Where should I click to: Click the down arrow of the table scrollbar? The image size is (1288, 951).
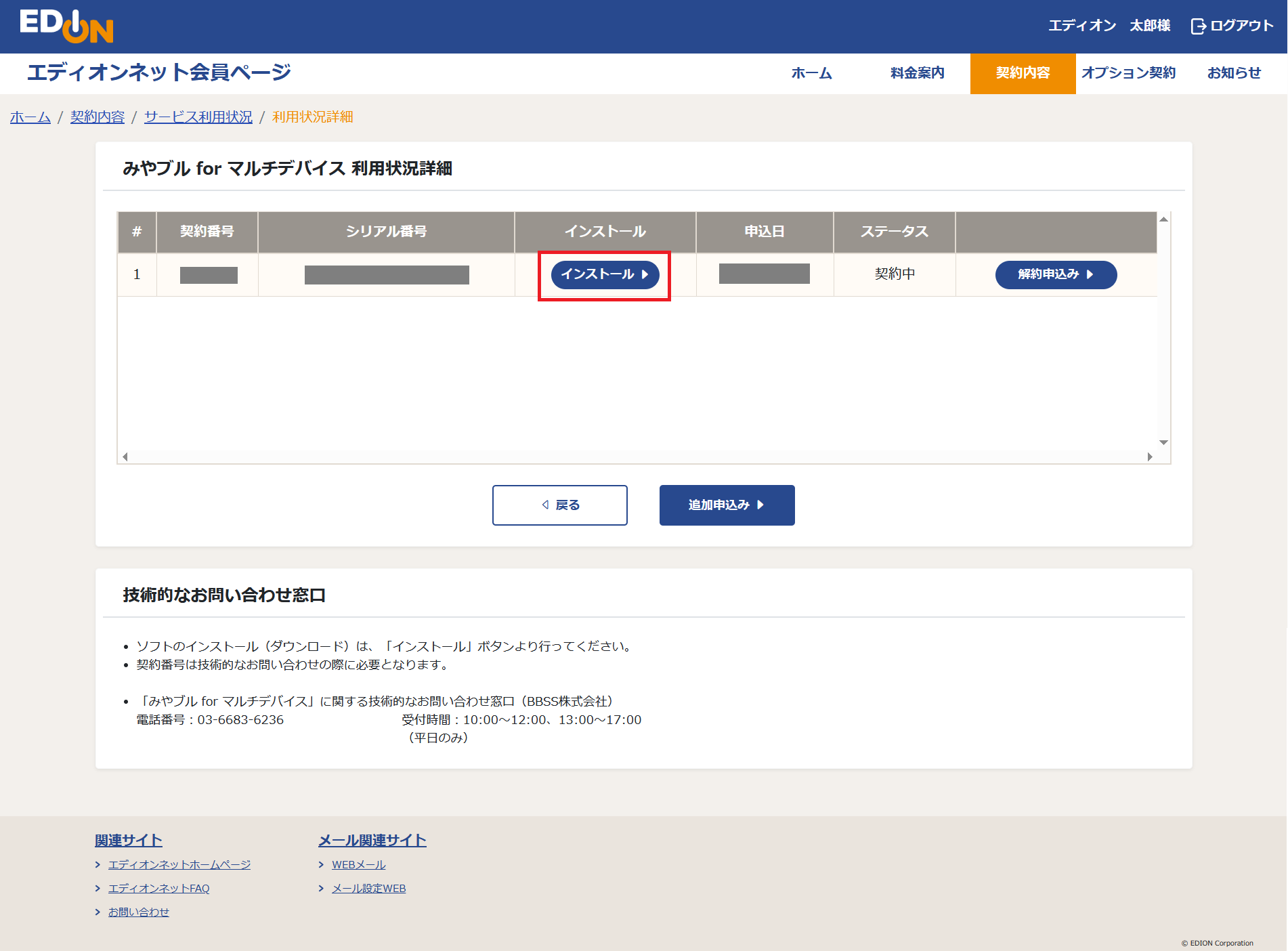pyautogui.click(x=1163, y=442)
